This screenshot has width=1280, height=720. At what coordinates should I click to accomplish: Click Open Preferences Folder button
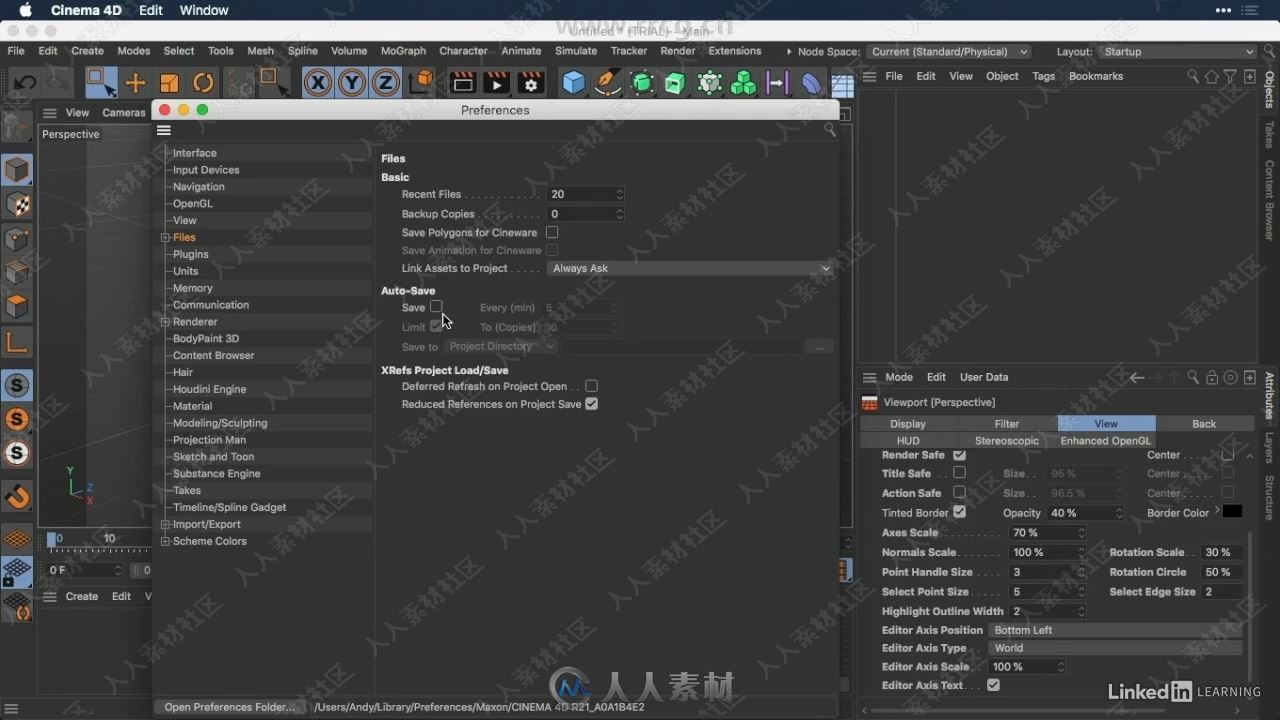coord(230,707)
